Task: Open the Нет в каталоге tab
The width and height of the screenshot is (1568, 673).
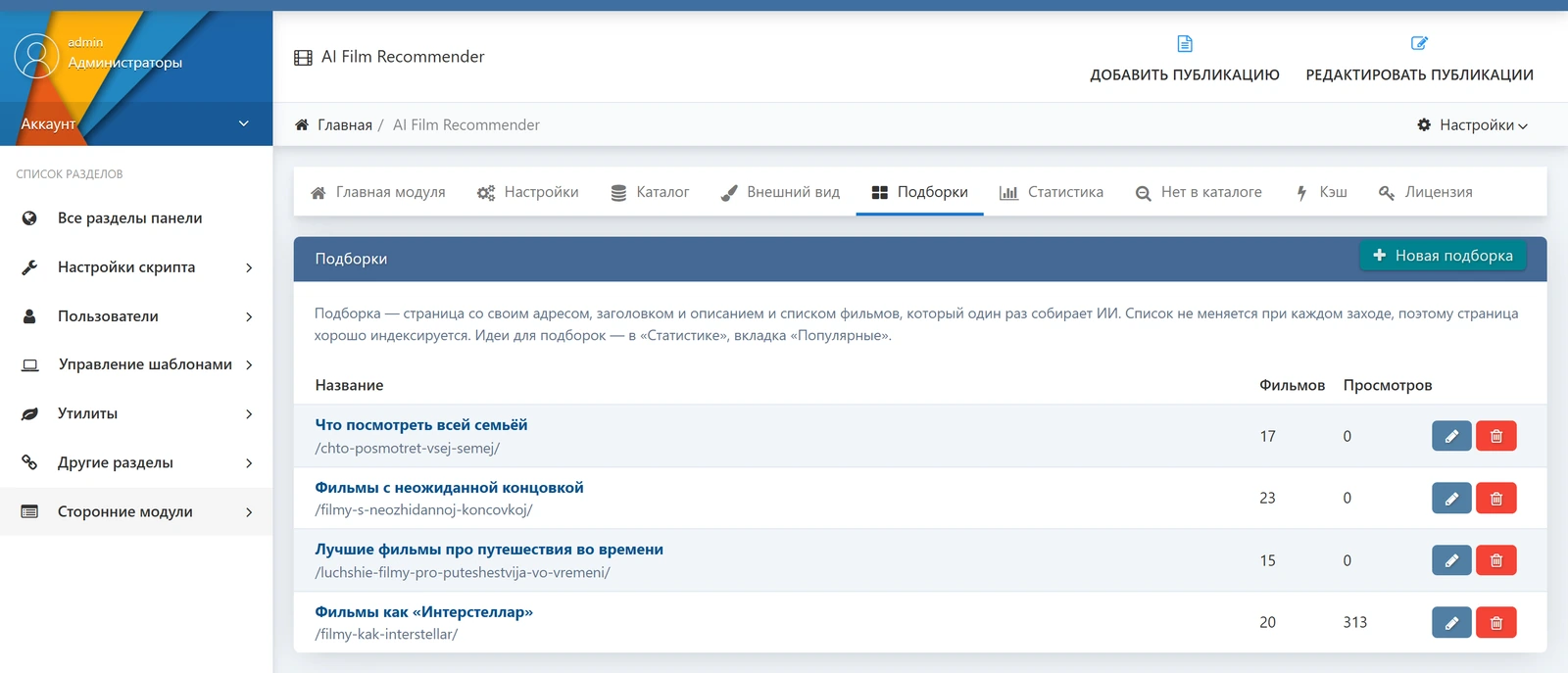Action: 1199,192
